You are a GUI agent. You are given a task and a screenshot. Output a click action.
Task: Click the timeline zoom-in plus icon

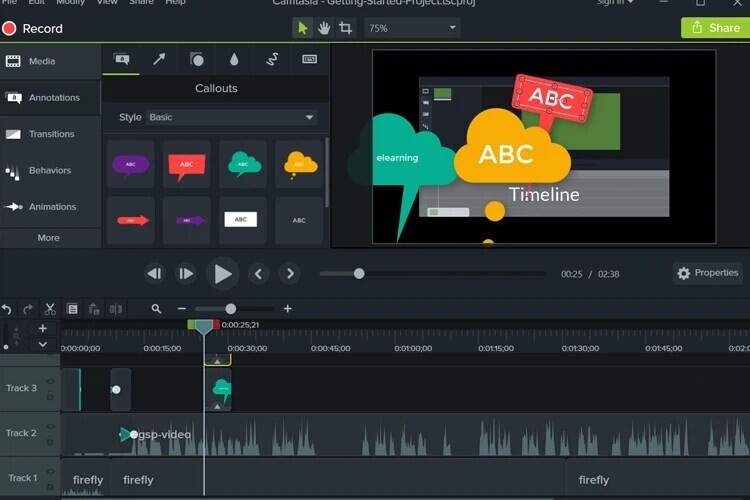point(288,309)
